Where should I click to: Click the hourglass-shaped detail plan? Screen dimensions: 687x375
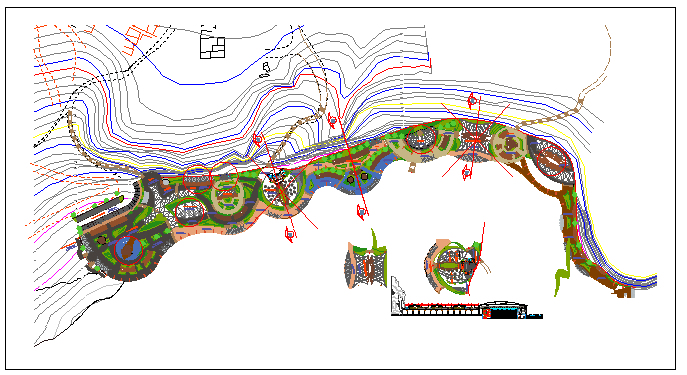point(366,264)
